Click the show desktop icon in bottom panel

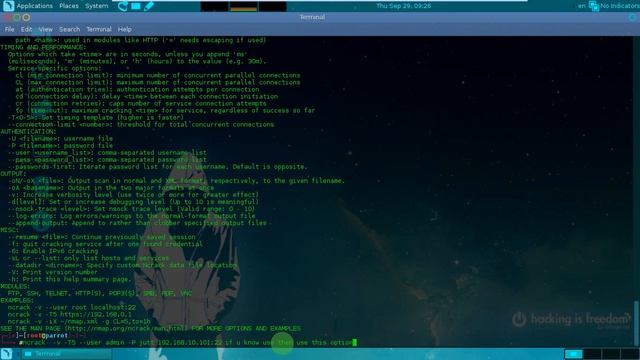pos(6,353)
